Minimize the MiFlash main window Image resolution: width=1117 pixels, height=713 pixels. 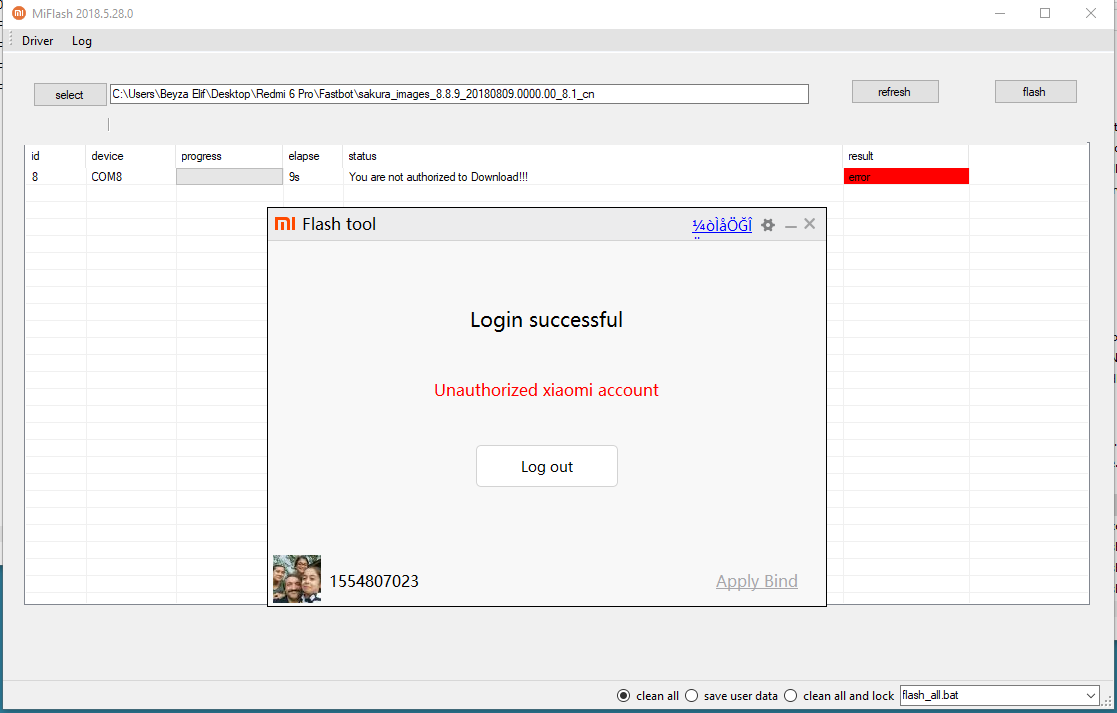1000,14
